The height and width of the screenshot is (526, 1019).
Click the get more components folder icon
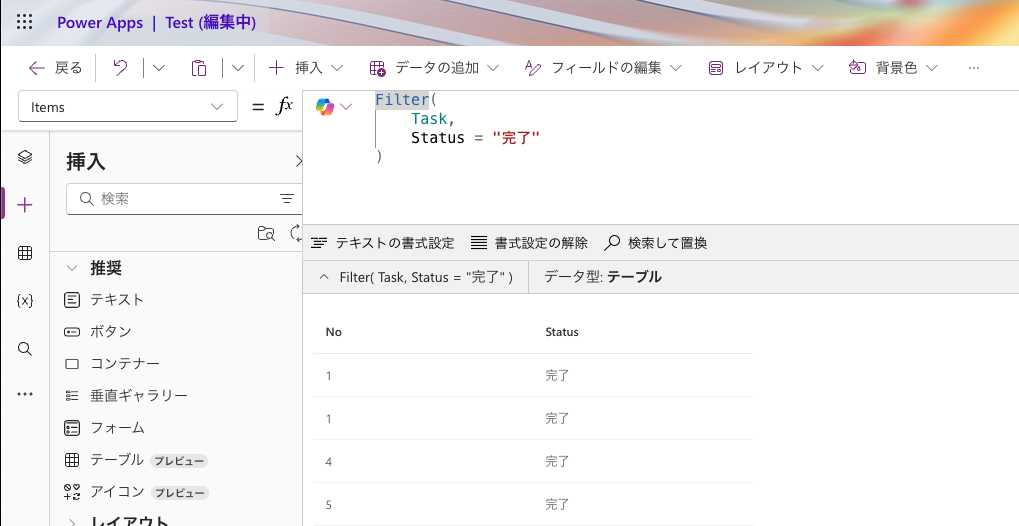(266, 233)
